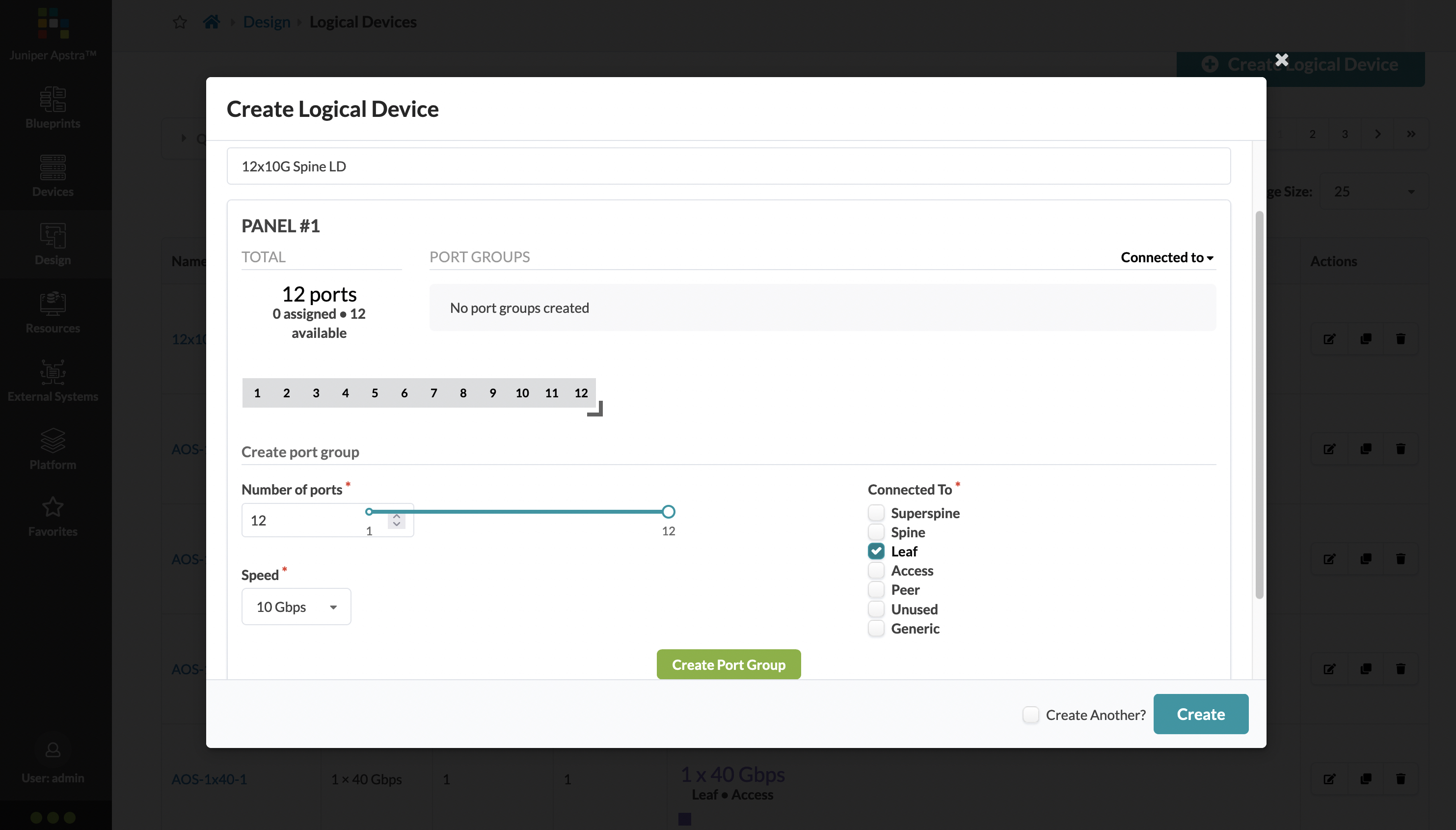Open Design in the sidebar
Viewport: 1456px width, 830px height.
(x=53, y=244)
